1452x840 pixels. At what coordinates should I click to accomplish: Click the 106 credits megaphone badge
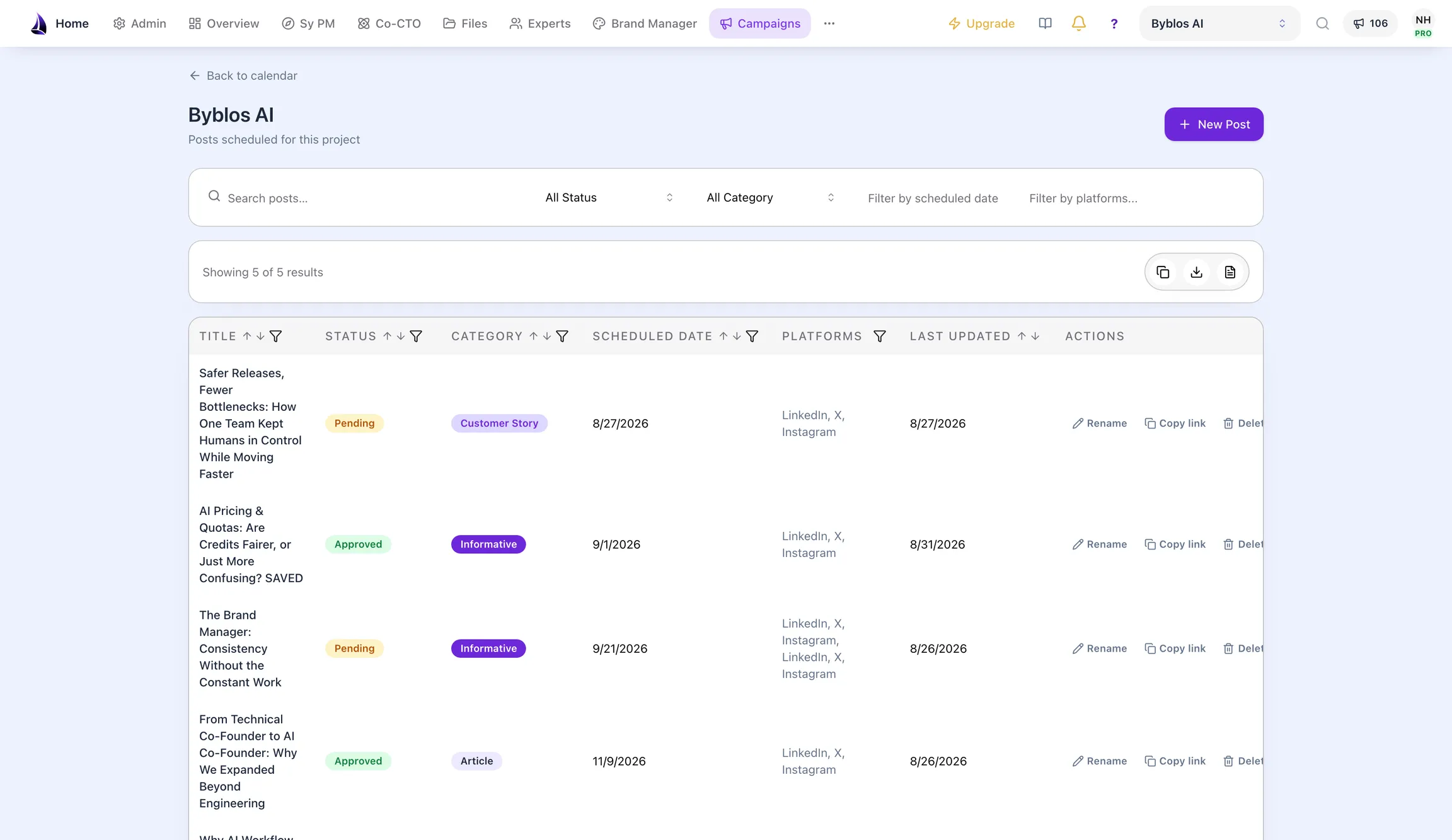[x=1370, y=23]
